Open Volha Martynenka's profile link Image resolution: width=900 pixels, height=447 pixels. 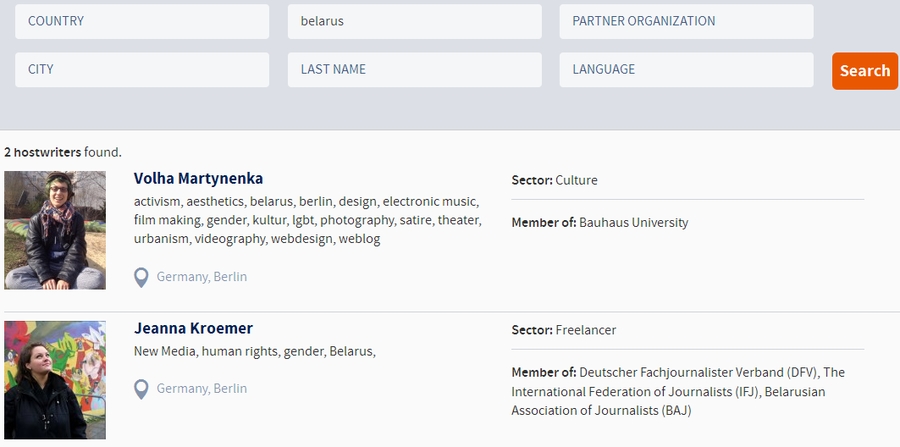coord(199,178)
